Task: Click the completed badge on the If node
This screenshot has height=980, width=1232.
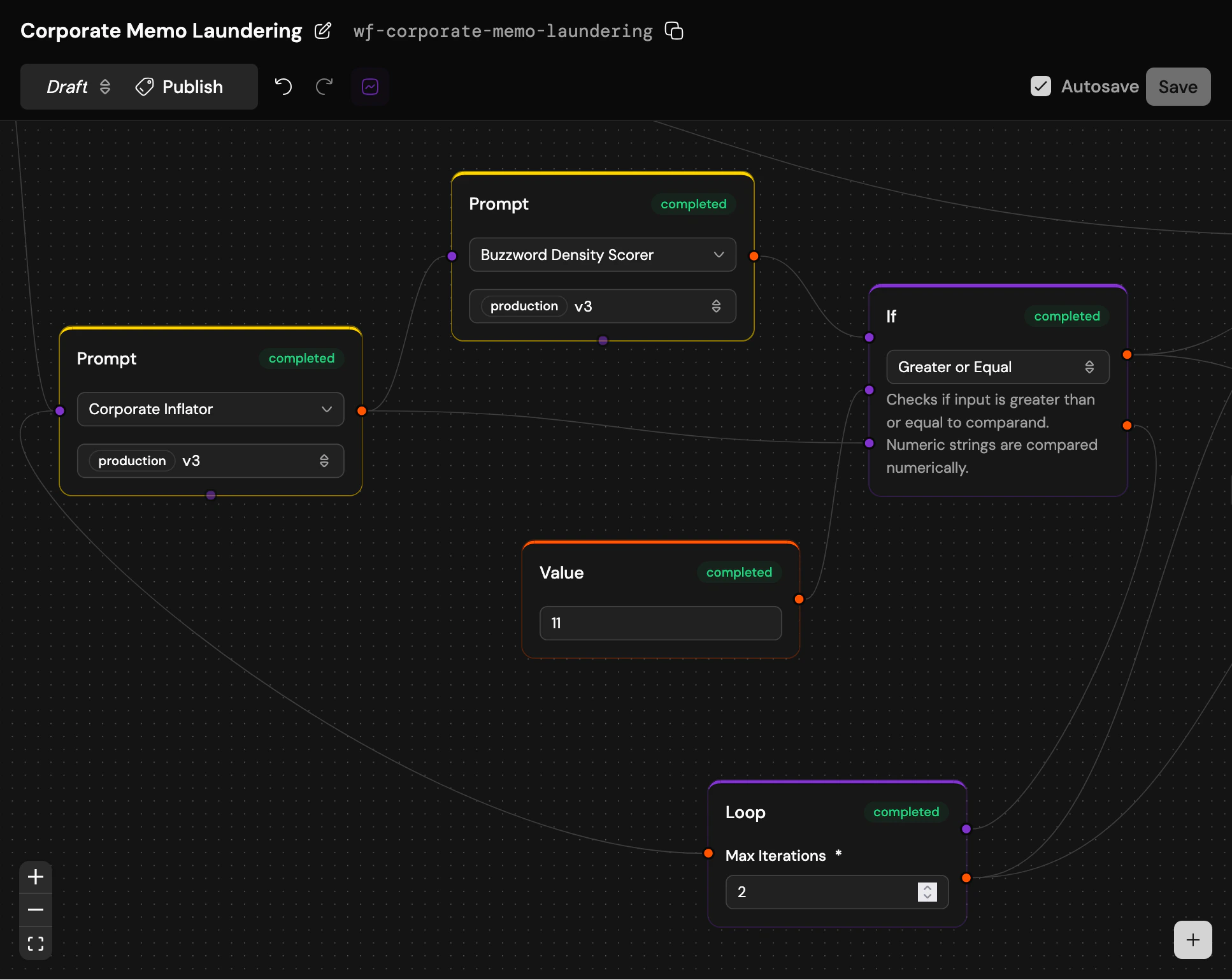Action: pyautogui.click(x=1066, y=316)
